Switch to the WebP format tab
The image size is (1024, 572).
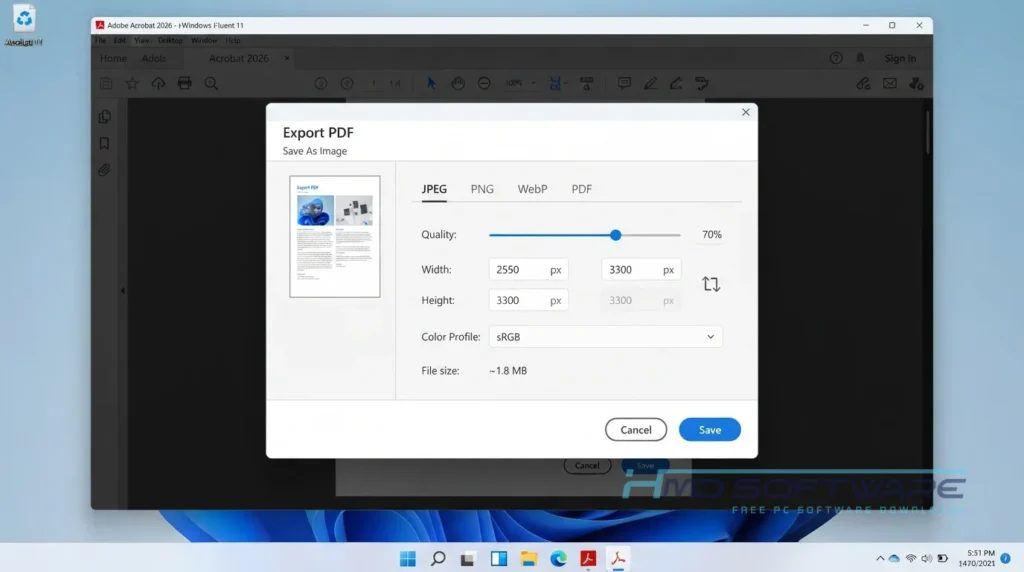click(x=532, y=189)
